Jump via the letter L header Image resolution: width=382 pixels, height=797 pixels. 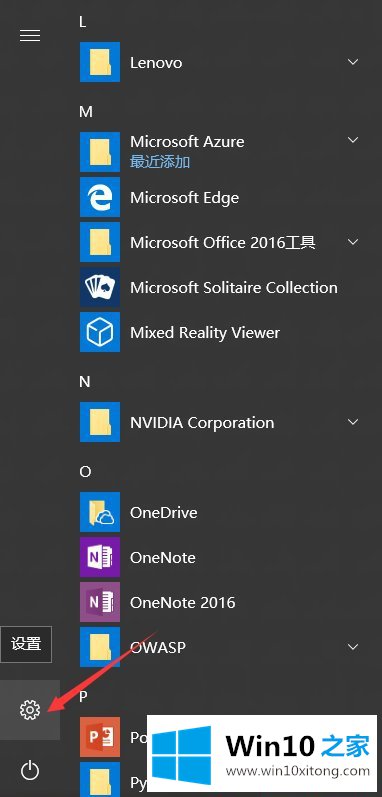(x=83, y=21)
